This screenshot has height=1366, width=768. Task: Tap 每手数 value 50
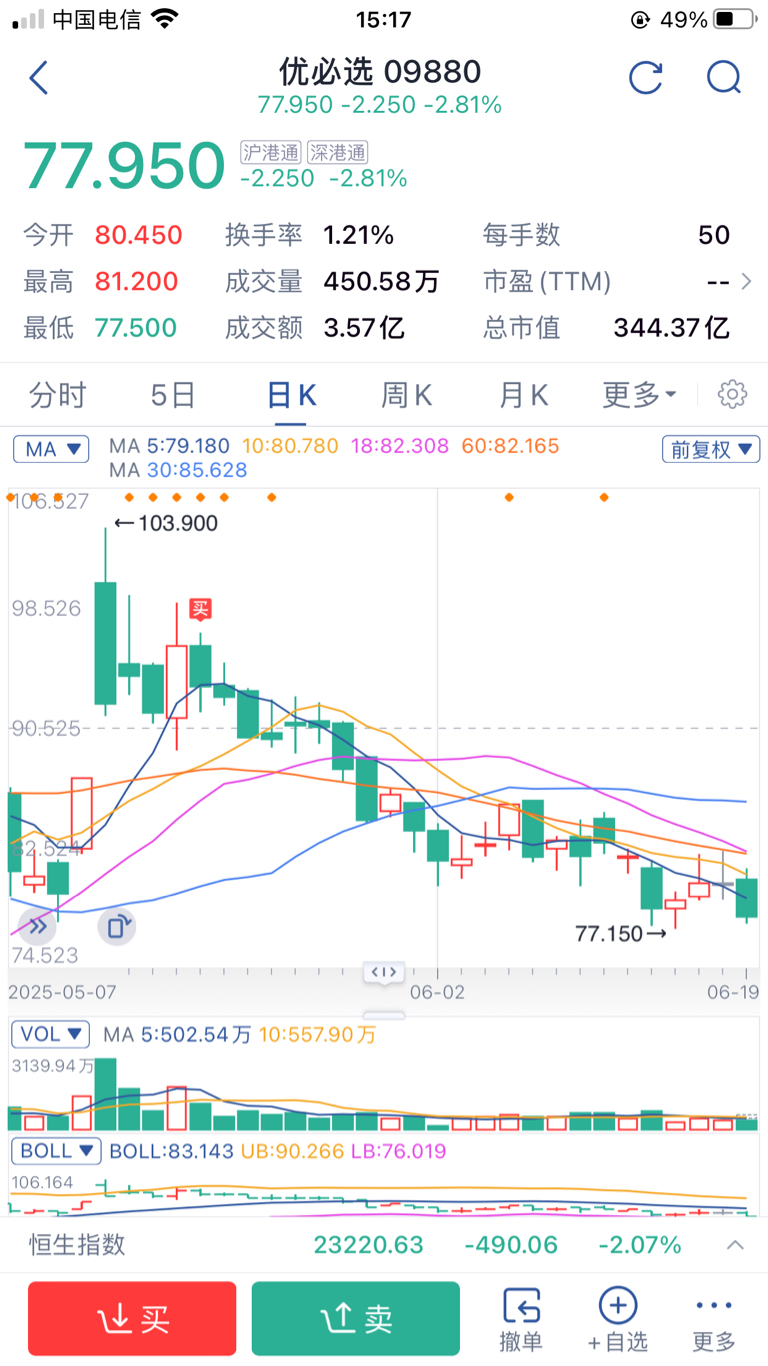pos(714,236)
